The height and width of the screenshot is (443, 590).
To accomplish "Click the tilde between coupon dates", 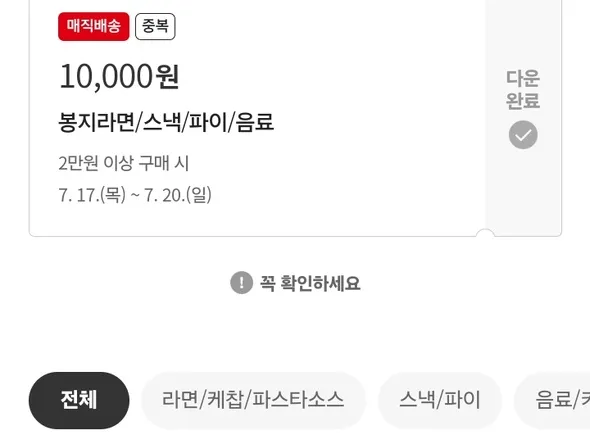I will click(135, 196).
